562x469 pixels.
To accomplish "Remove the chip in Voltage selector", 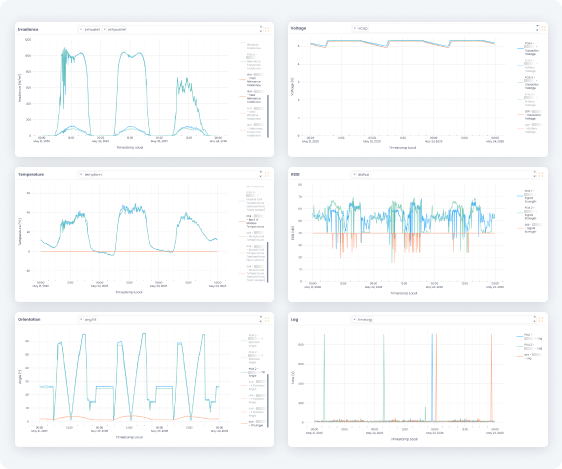I will [x=355, y=28].
